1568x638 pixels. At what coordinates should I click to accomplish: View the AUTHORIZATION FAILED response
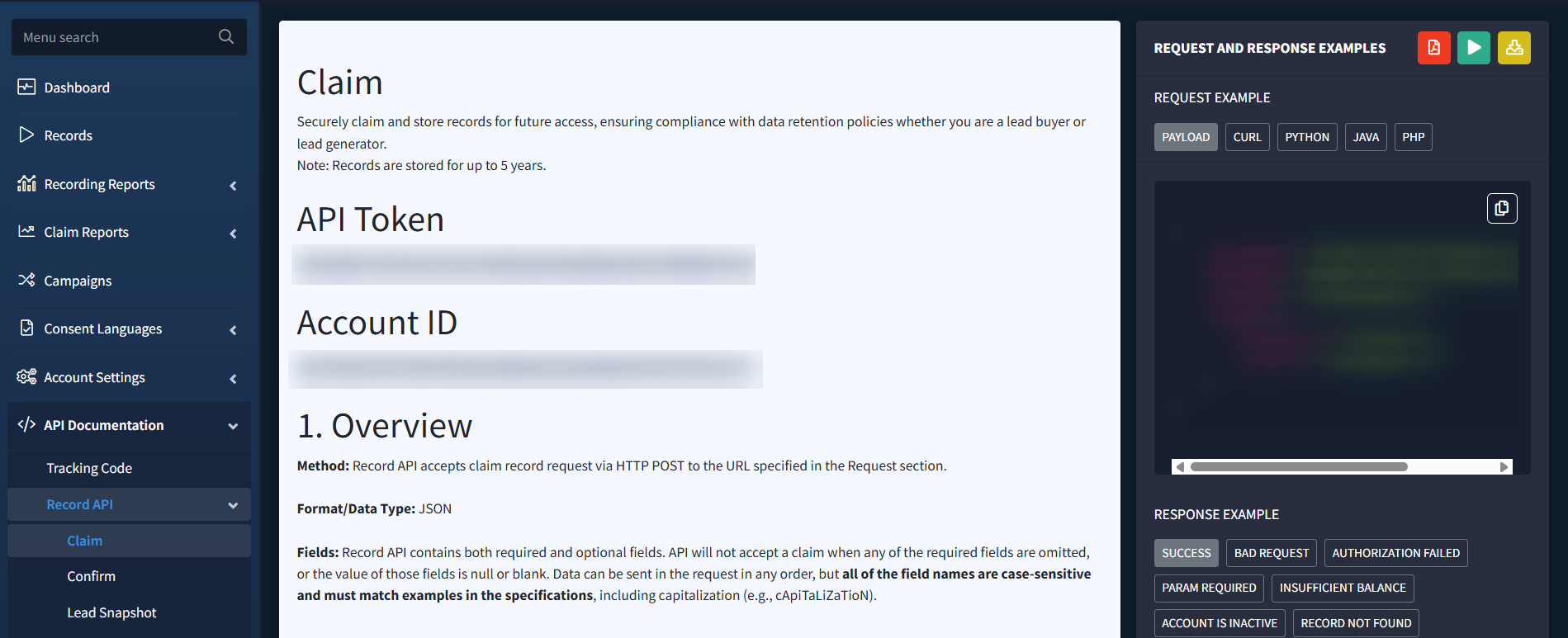coord(1395,553)
